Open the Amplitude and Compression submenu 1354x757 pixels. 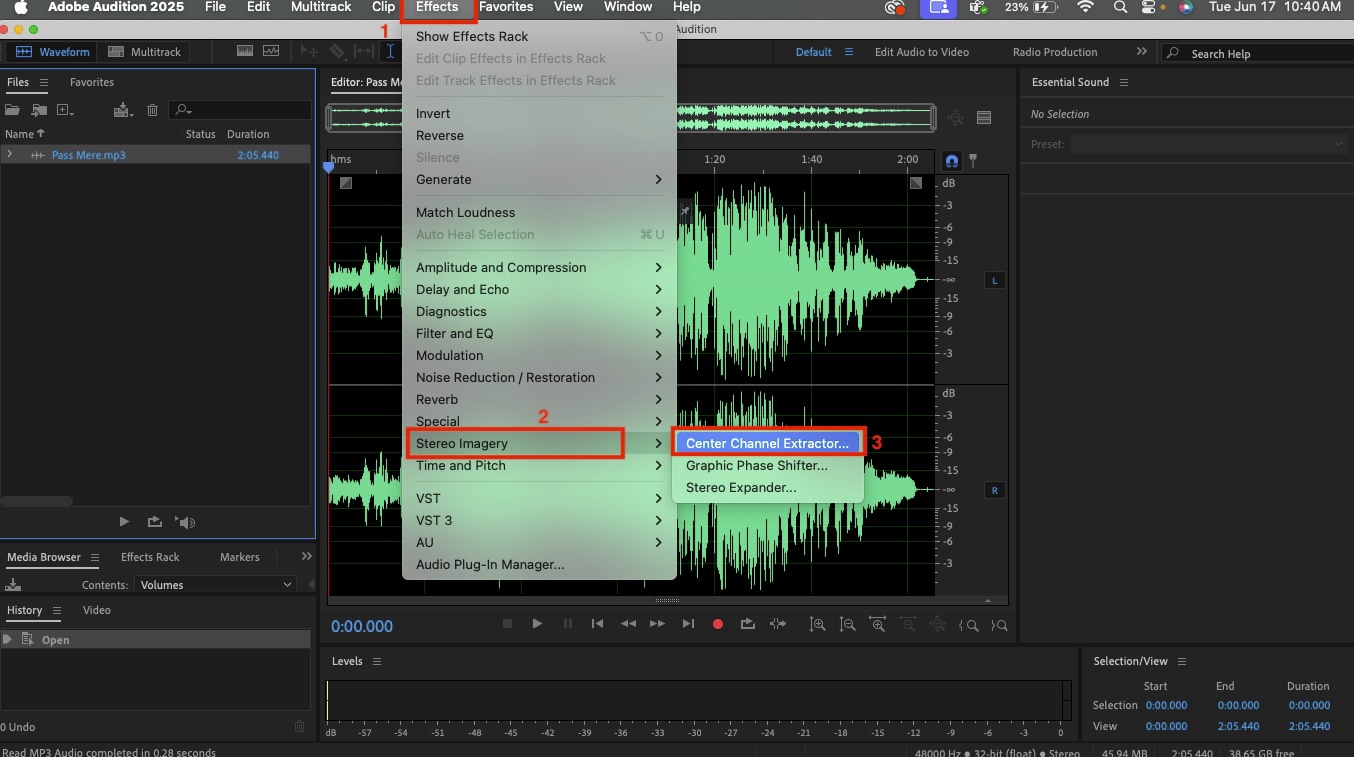pos(539,267)
